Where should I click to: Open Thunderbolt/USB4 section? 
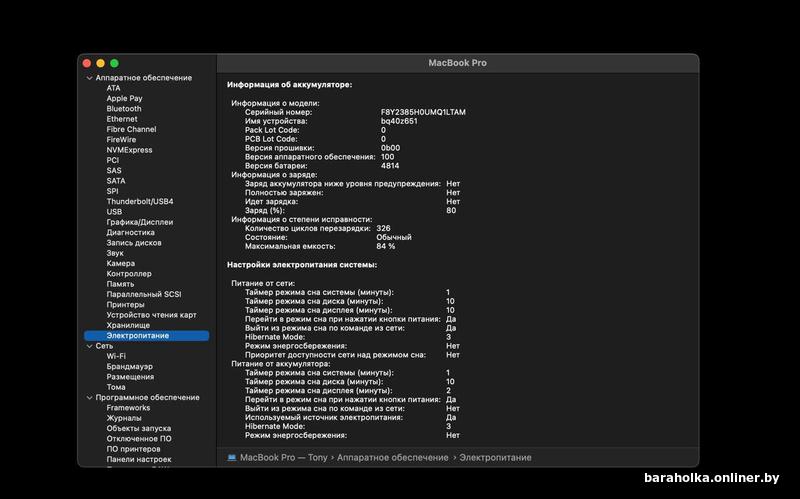coord(140,202)
